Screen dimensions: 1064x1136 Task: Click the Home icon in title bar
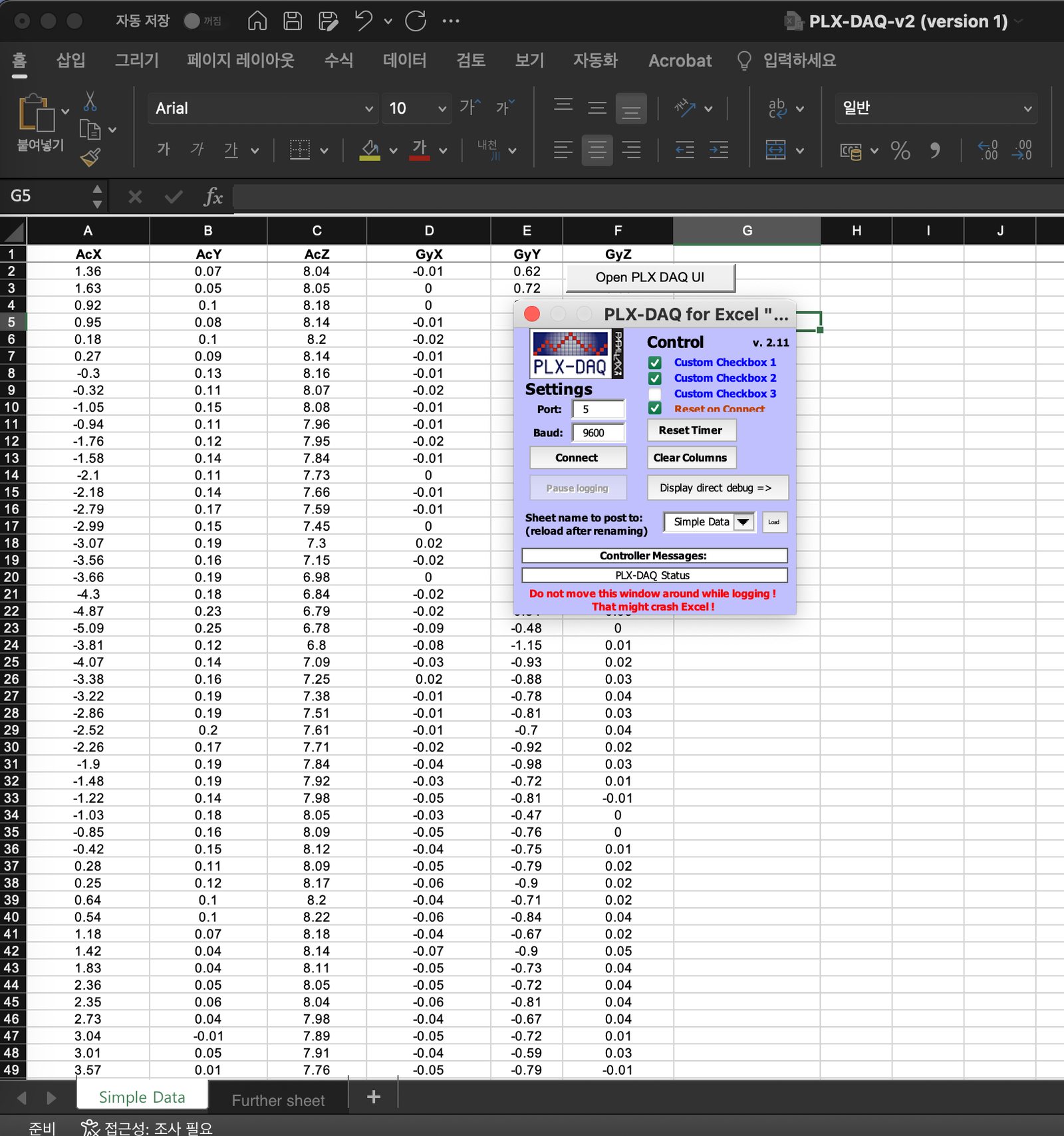257,21
